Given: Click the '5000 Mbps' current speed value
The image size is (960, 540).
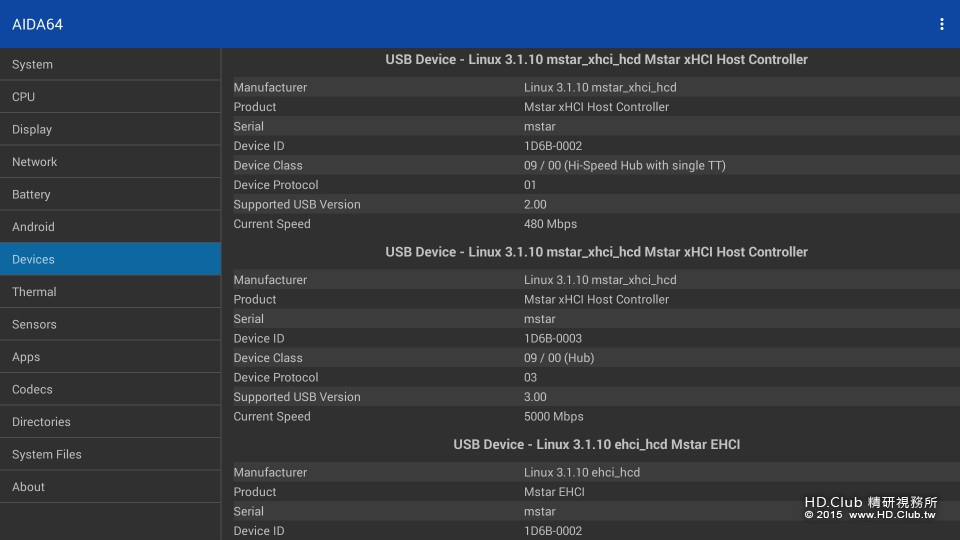Looking at the screenshot, I should pos(553,416).
